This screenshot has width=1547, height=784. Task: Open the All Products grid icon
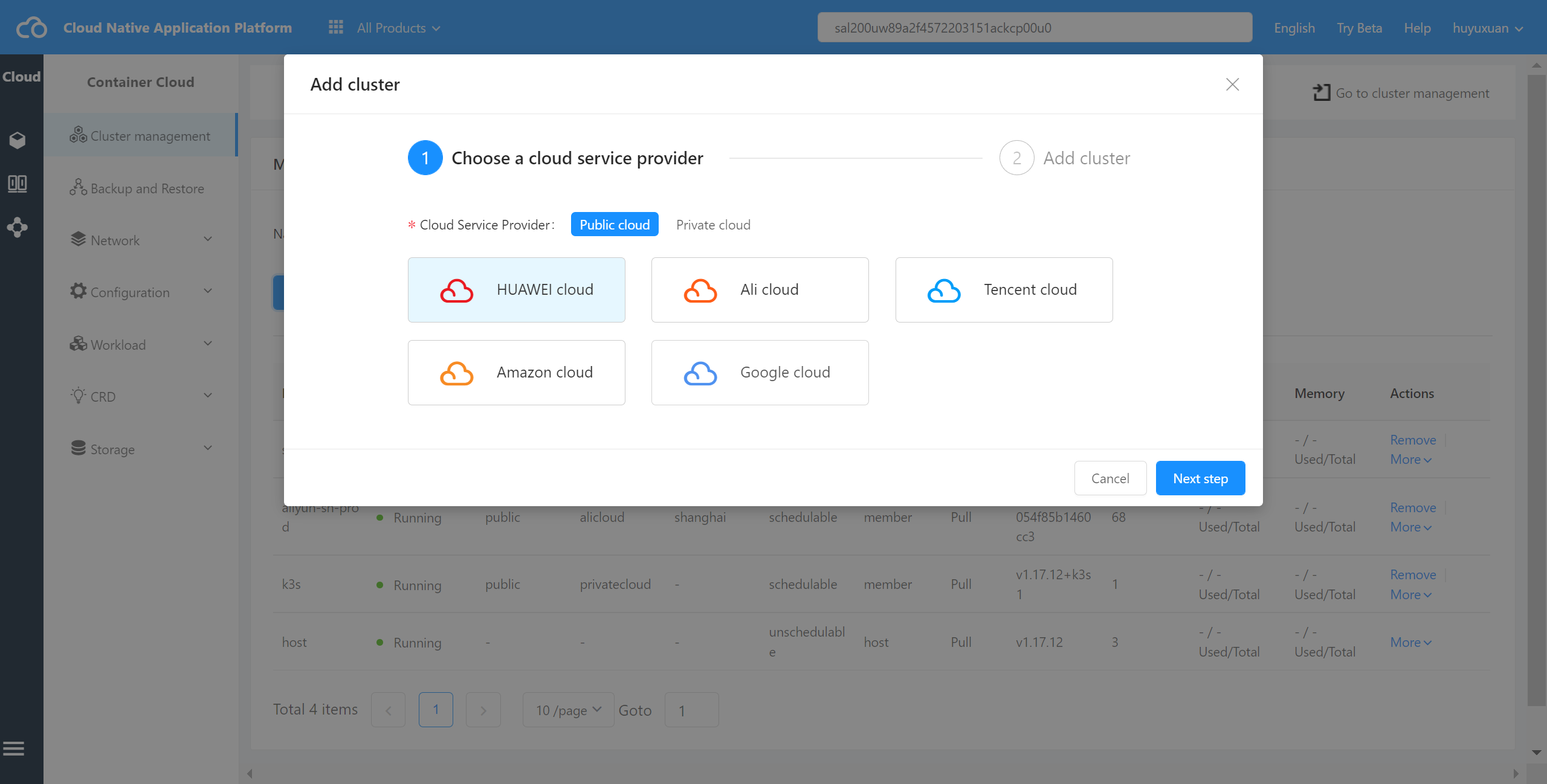pyautogui.click(x=336, y=27)
